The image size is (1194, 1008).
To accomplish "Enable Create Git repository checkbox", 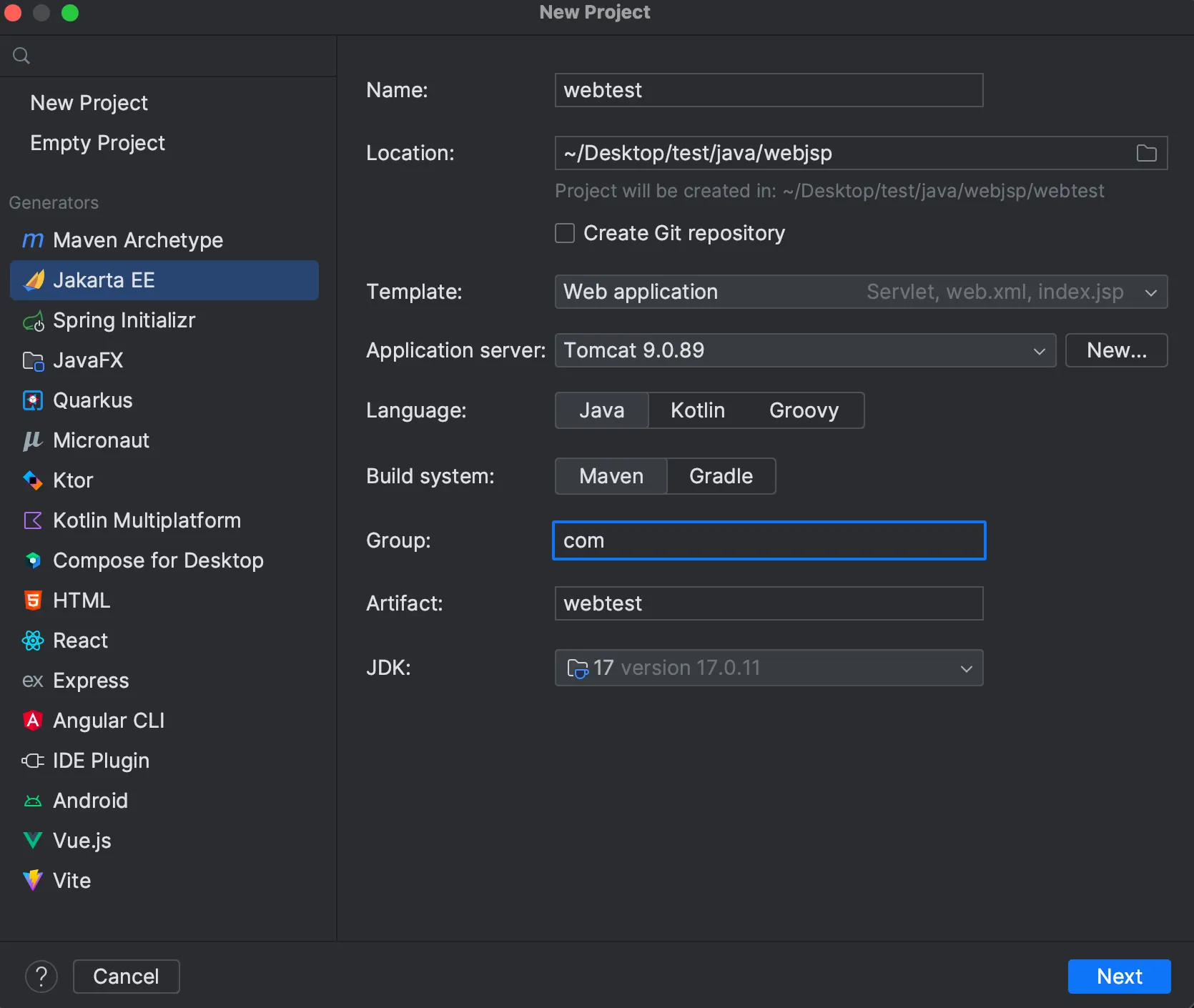I will tap(565, 234).
